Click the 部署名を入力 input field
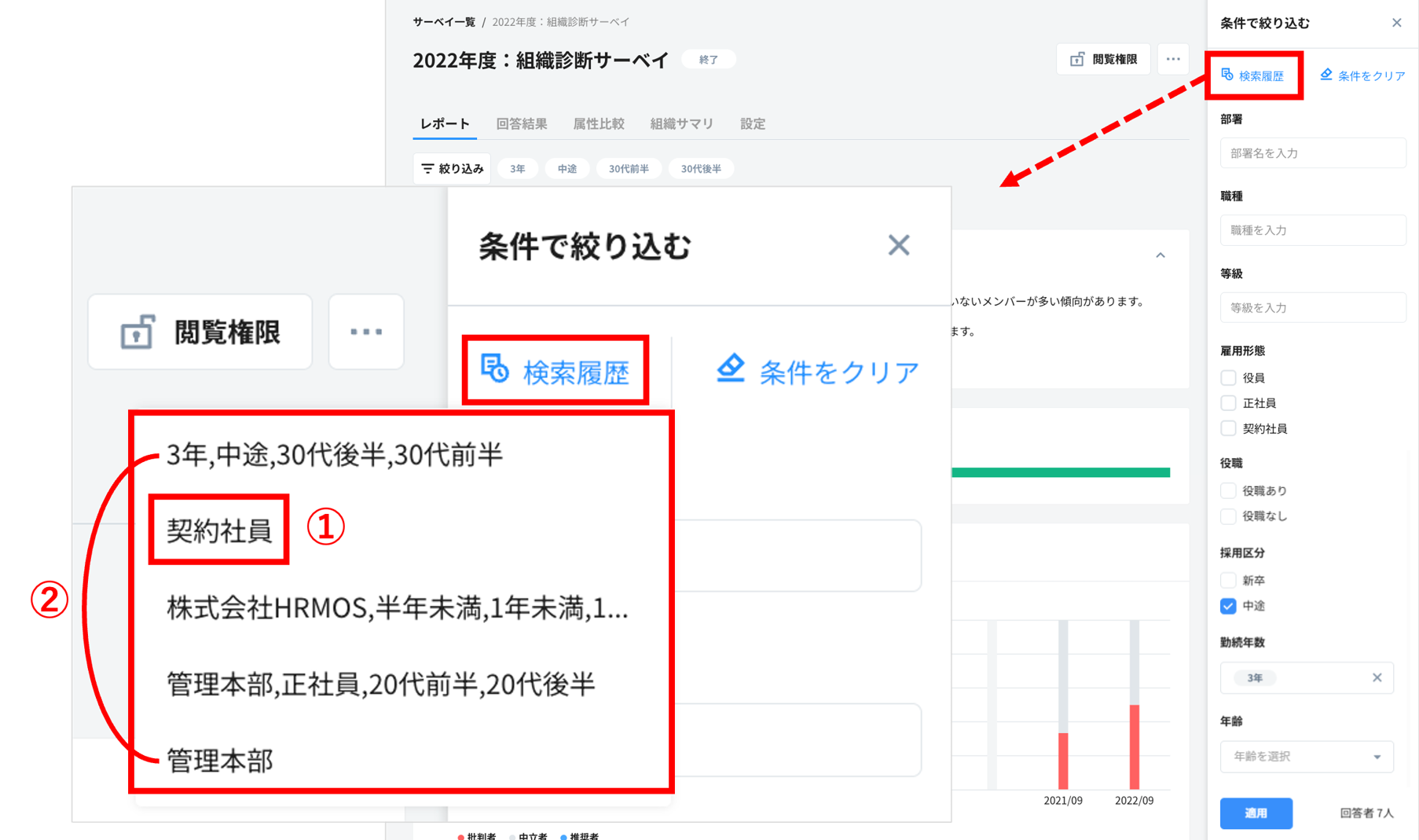Viewport: 1419px width, 840px height. [1312, 153]
